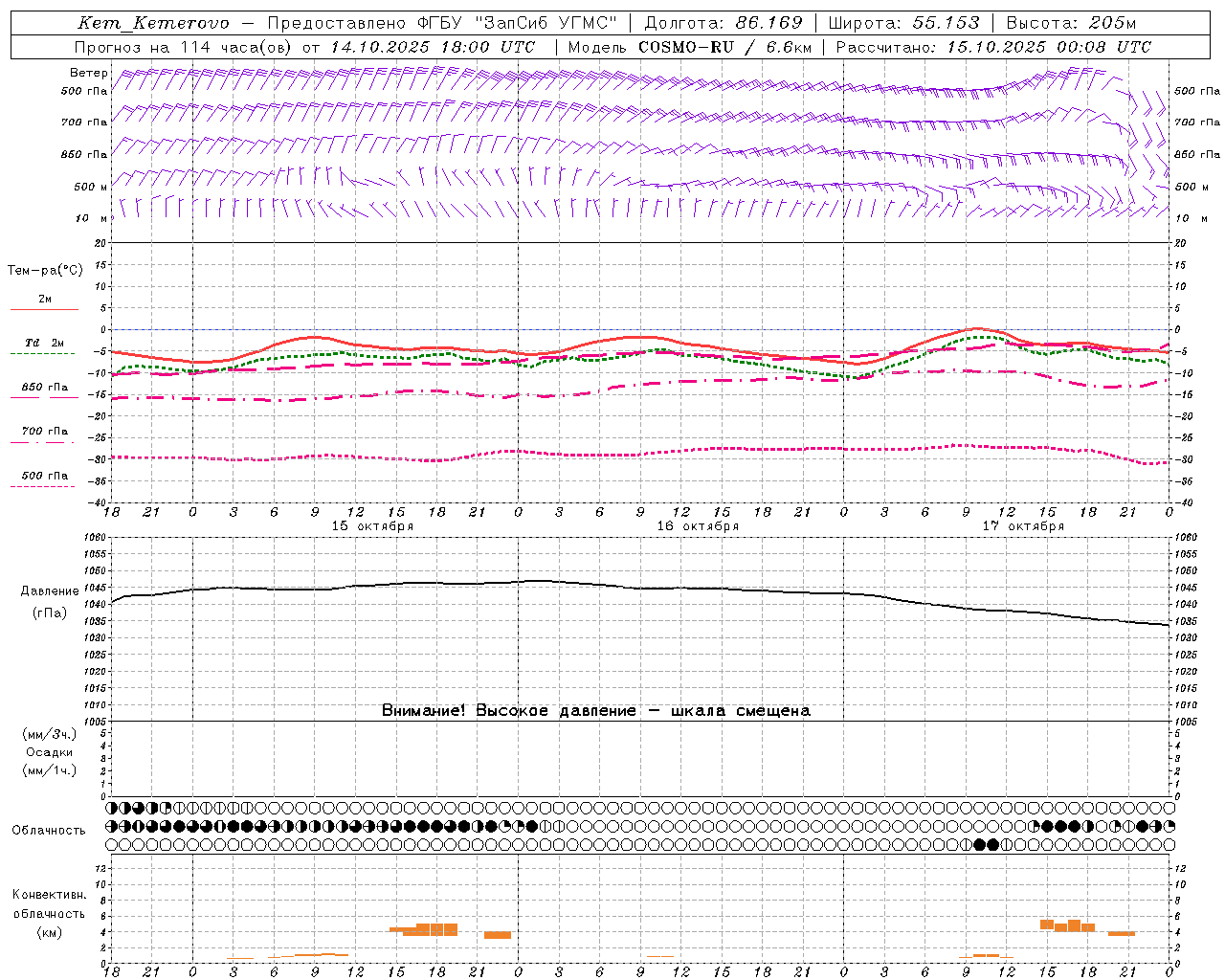The width and height of the screenshot is (1225, 980).
Task: Click the 'Осадки' precipitation label
Action: pyautogui.click(x=50, y=752)
